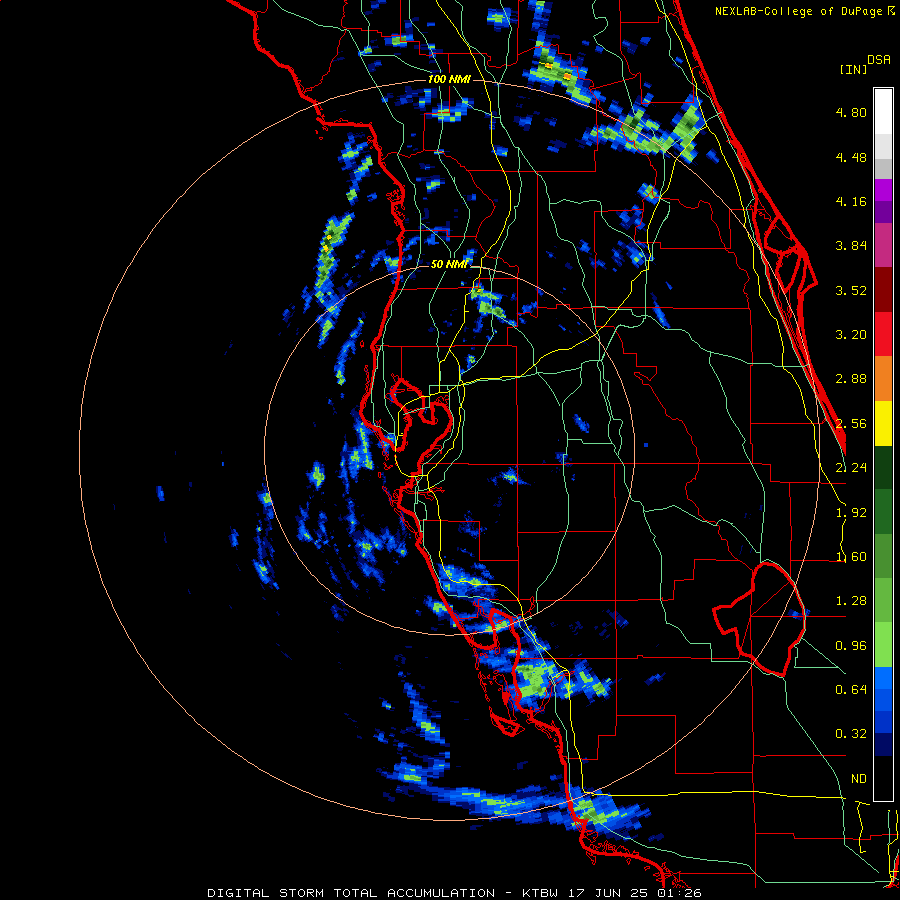Pick the orange swatch beside 2.88
Image resolution: width=900 pixels, height=900 pixels.
[883, 379]
